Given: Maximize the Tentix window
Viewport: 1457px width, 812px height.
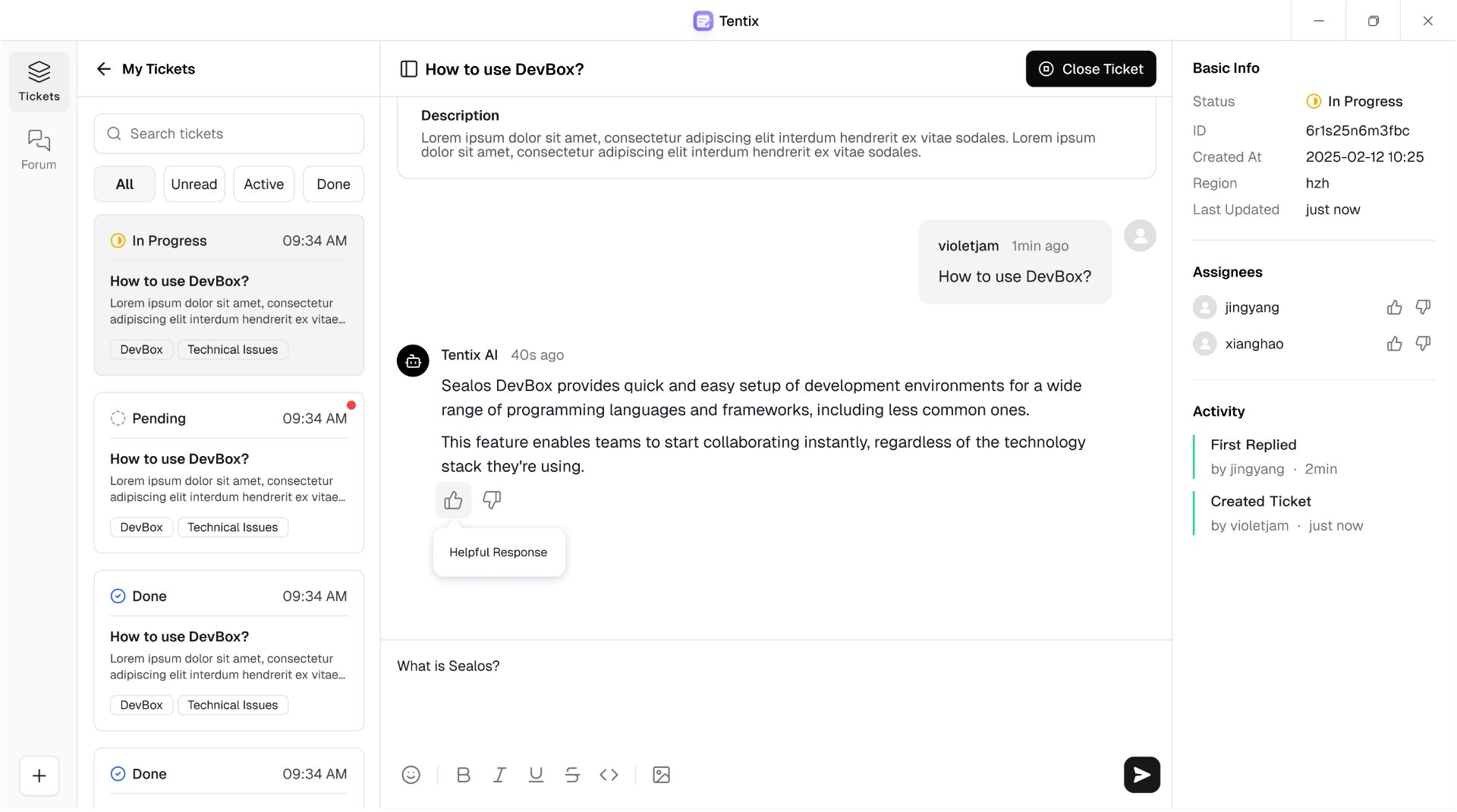Looking at the screenshot, I should (1374, 20).
